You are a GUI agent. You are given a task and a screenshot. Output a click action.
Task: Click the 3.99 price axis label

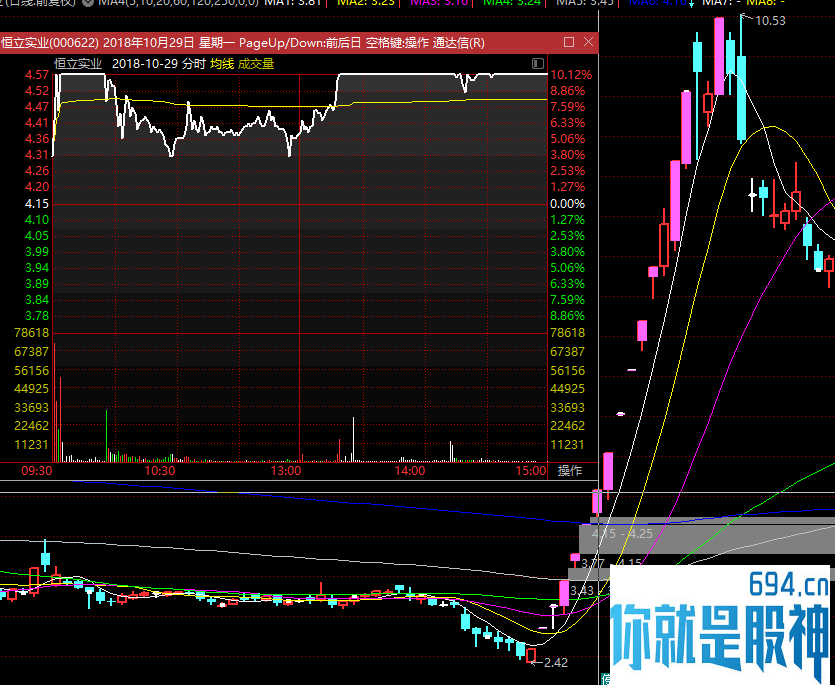tap(37, 251)
